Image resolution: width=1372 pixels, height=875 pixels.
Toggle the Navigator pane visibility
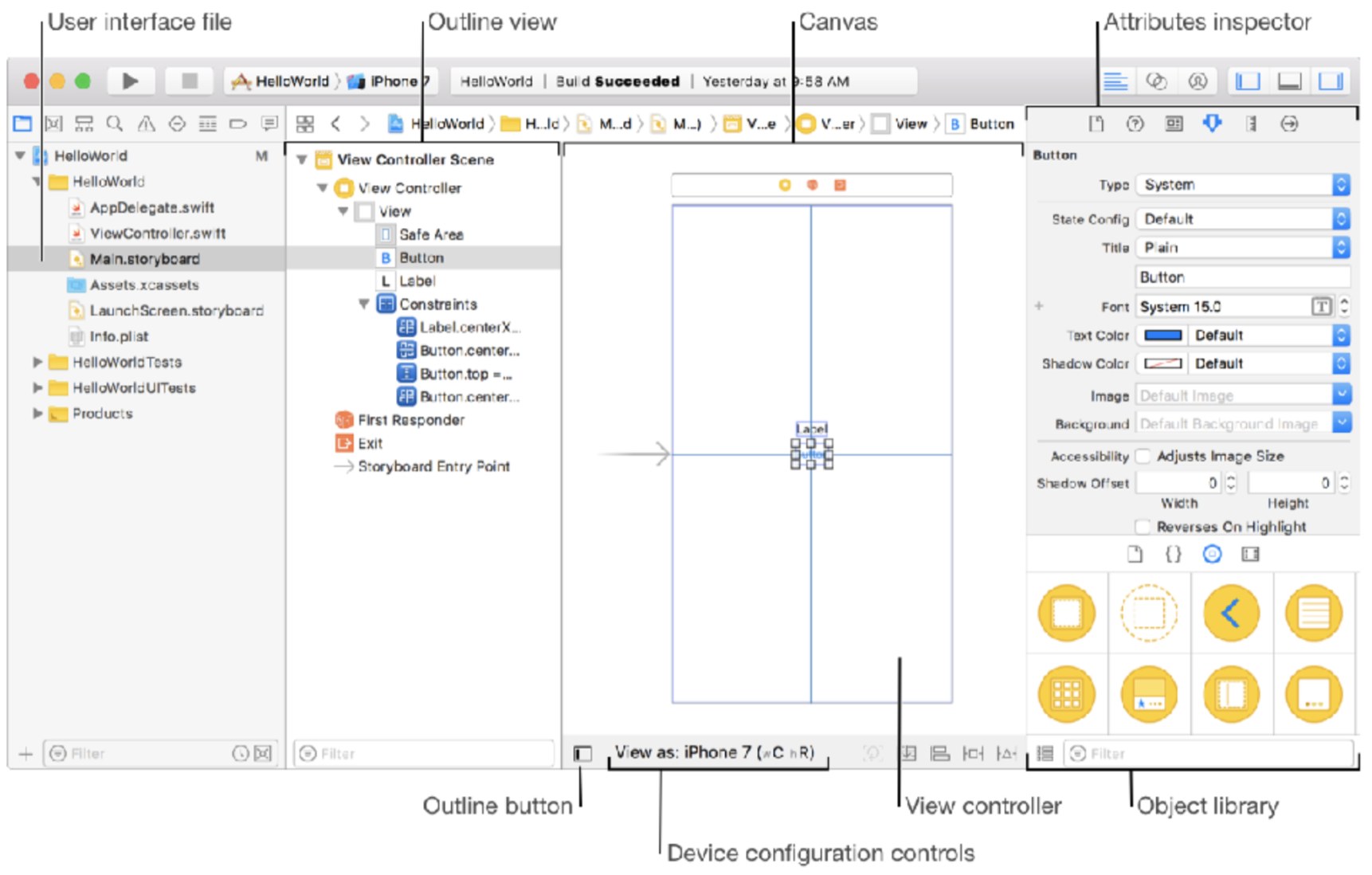click(x=1248, y=80)
